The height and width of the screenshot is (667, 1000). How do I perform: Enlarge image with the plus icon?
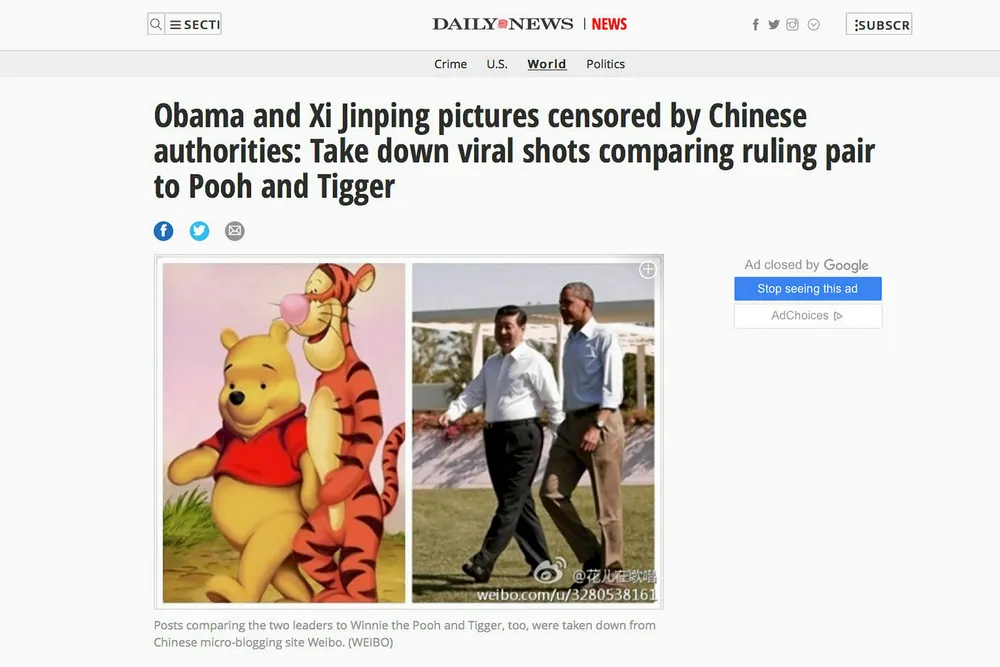(647, 270)
